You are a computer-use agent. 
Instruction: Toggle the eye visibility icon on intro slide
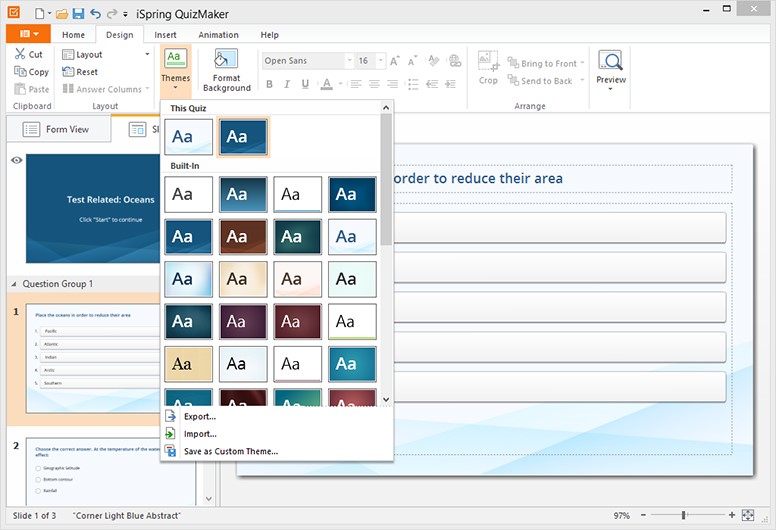point(16,160)
